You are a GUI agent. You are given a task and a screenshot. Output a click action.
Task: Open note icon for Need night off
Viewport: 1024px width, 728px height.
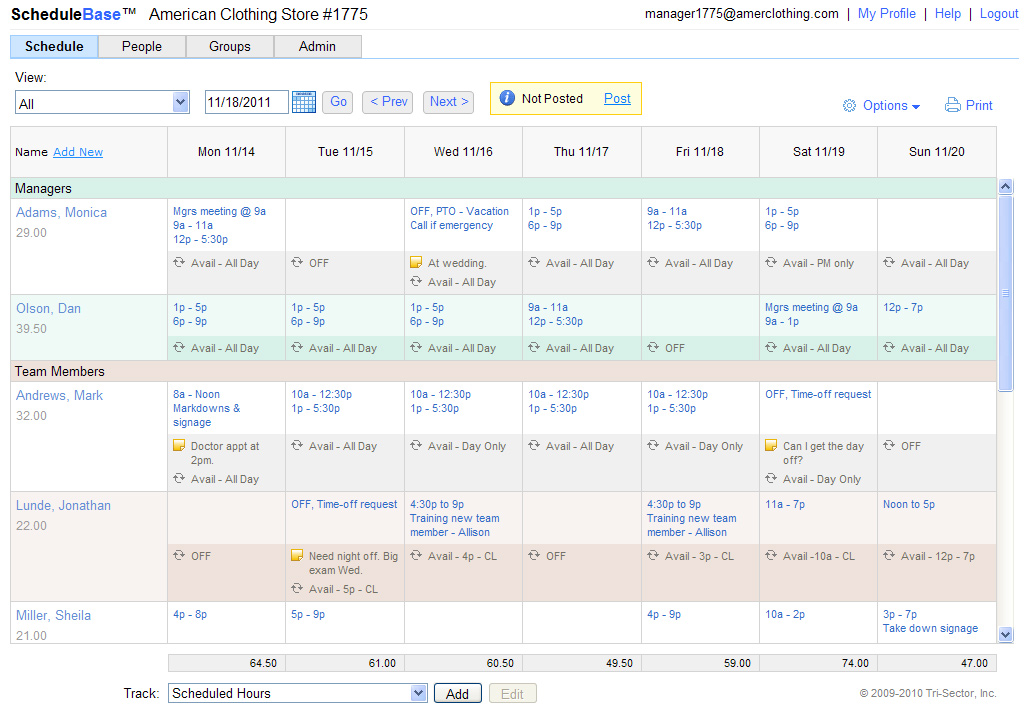[x=296, y=555]
